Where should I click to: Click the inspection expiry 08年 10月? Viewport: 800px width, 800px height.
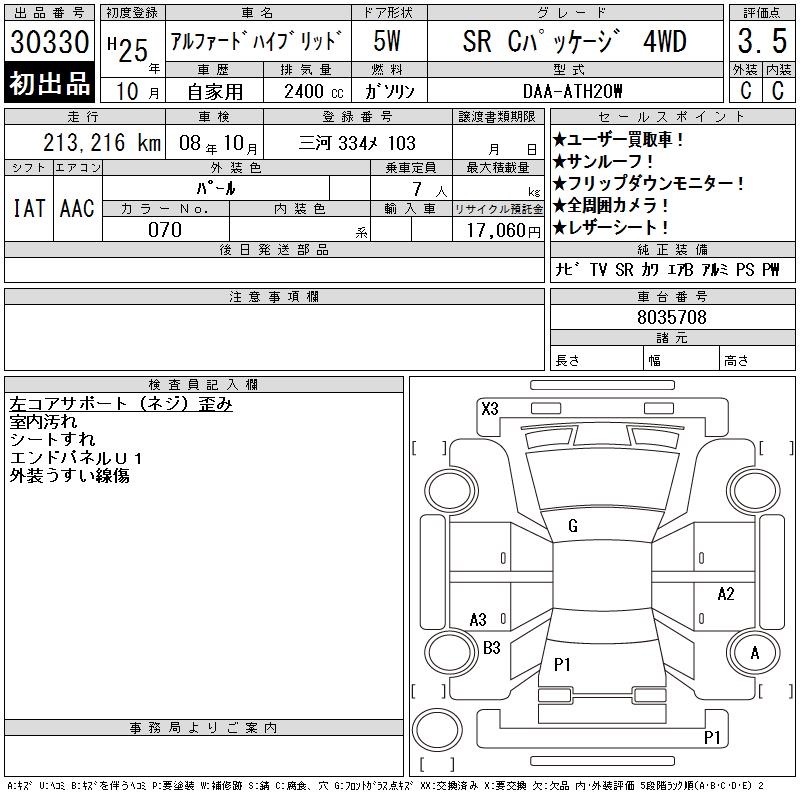click(218, 143)
